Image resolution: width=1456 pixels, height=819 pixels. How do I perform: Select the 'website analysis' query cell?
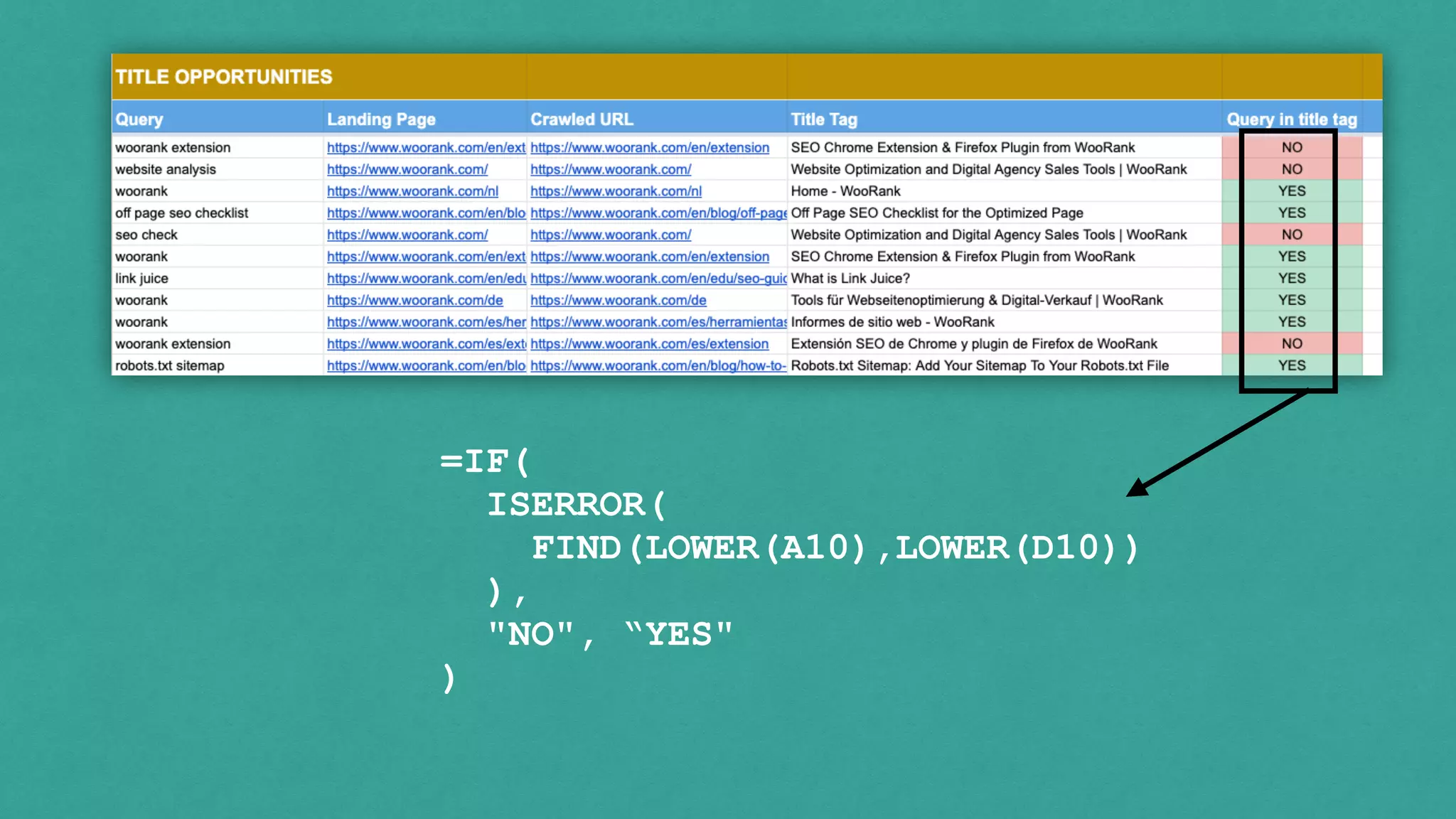point(218,169)
